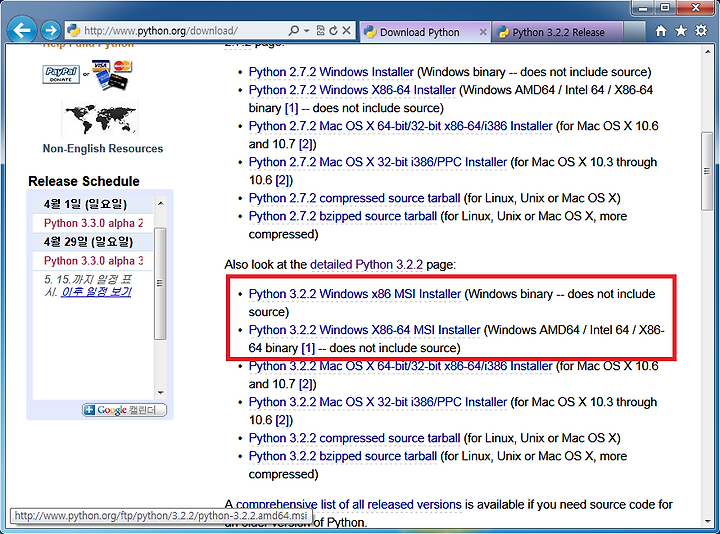Screen dimensions: 720x534
Task: Go back with the browser back arrow
Action: [22, 30]
